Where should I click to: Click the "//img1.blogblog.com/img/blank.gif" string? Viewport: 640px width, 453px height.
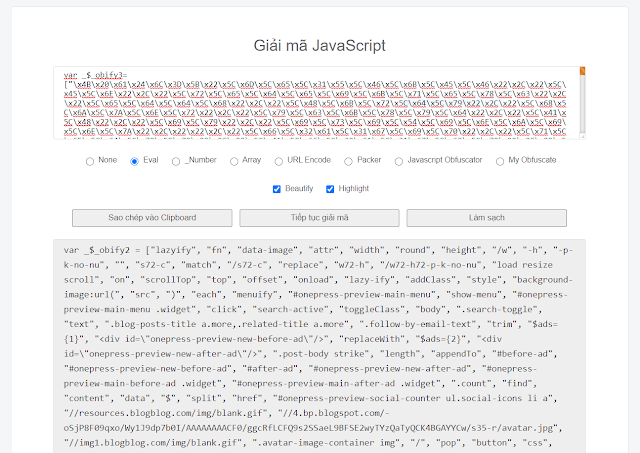tap(153, 443)
